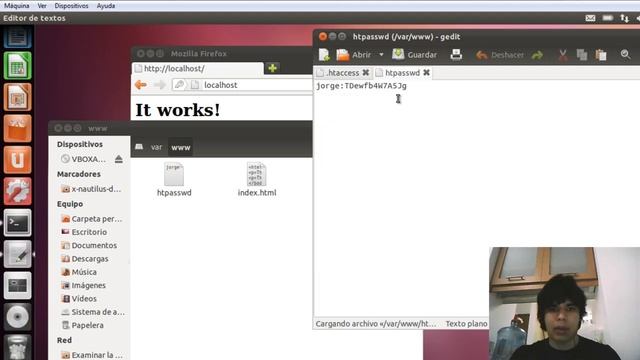Open the VBOXA... device in sidebar
640x360 pixels.
(84, 159)
